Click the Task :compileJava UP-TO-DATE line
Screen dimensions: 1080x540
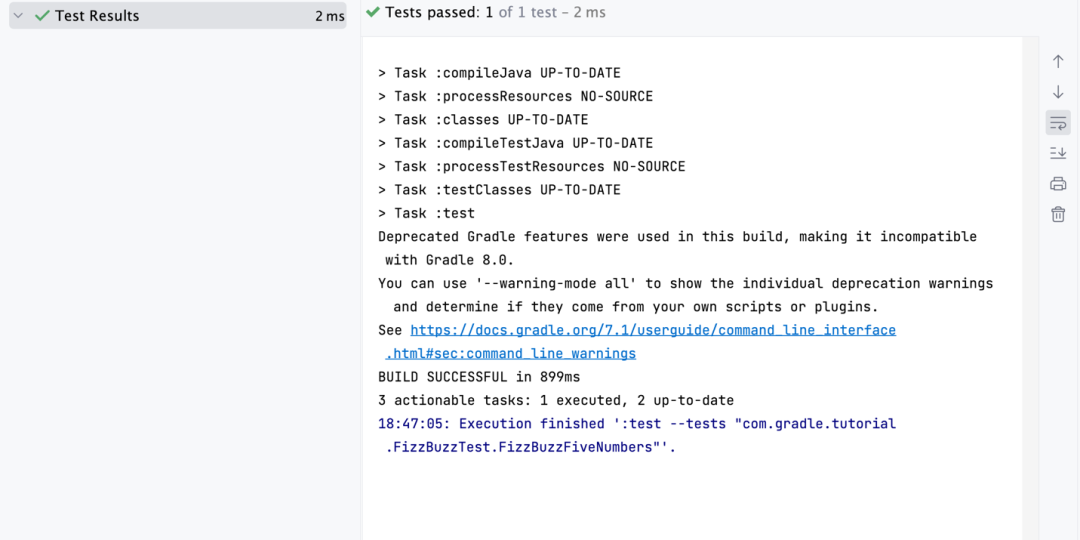point(499,73)
